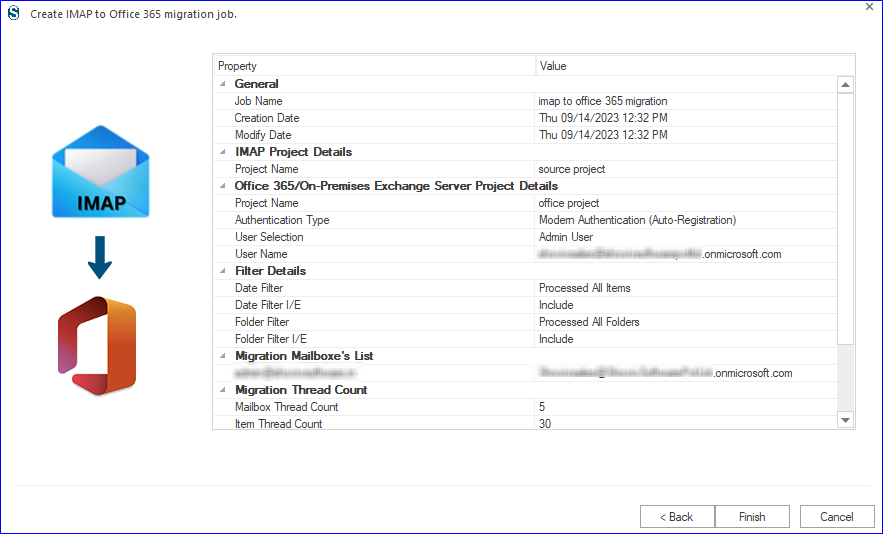Select the Creation Date row
Image resolution: width=883 pixels, height=534 pixels.
[526, 118]
